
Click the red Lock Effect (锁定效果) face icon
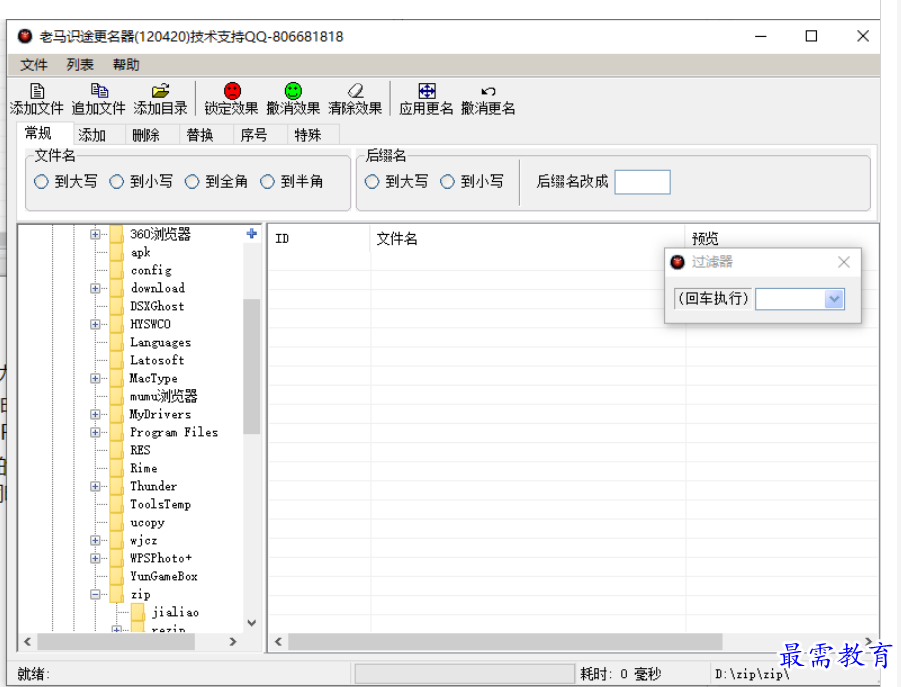click(232, 91)
